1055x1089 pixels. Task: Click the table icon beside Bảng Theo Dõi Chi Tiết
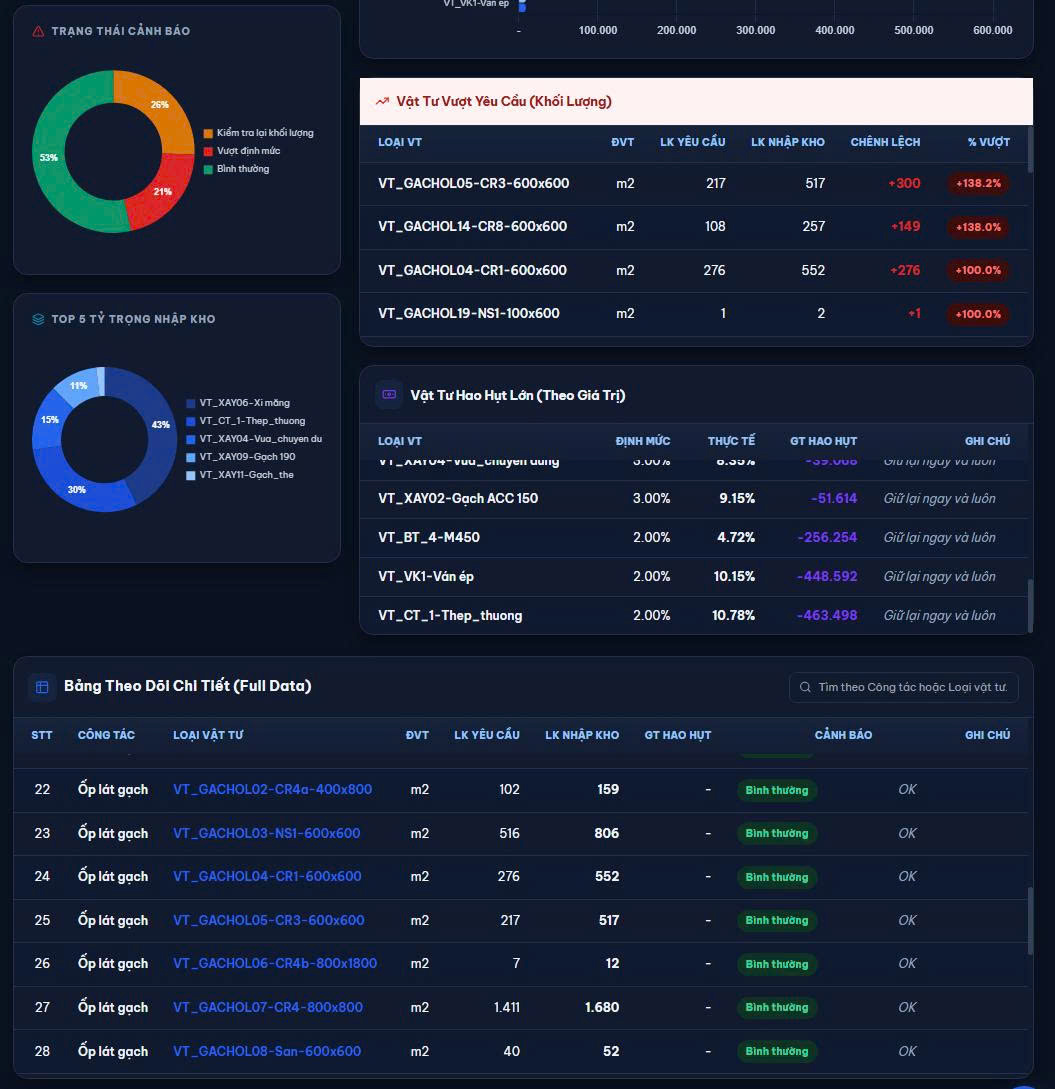(x=42, y=687)
